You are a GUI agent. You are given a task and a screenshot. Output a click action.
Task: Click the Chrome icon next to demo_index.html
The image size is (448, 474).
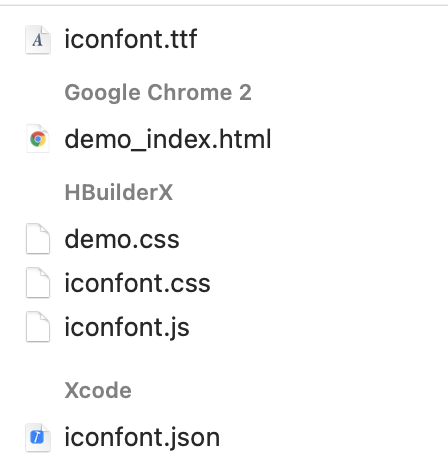coord(38,139)
